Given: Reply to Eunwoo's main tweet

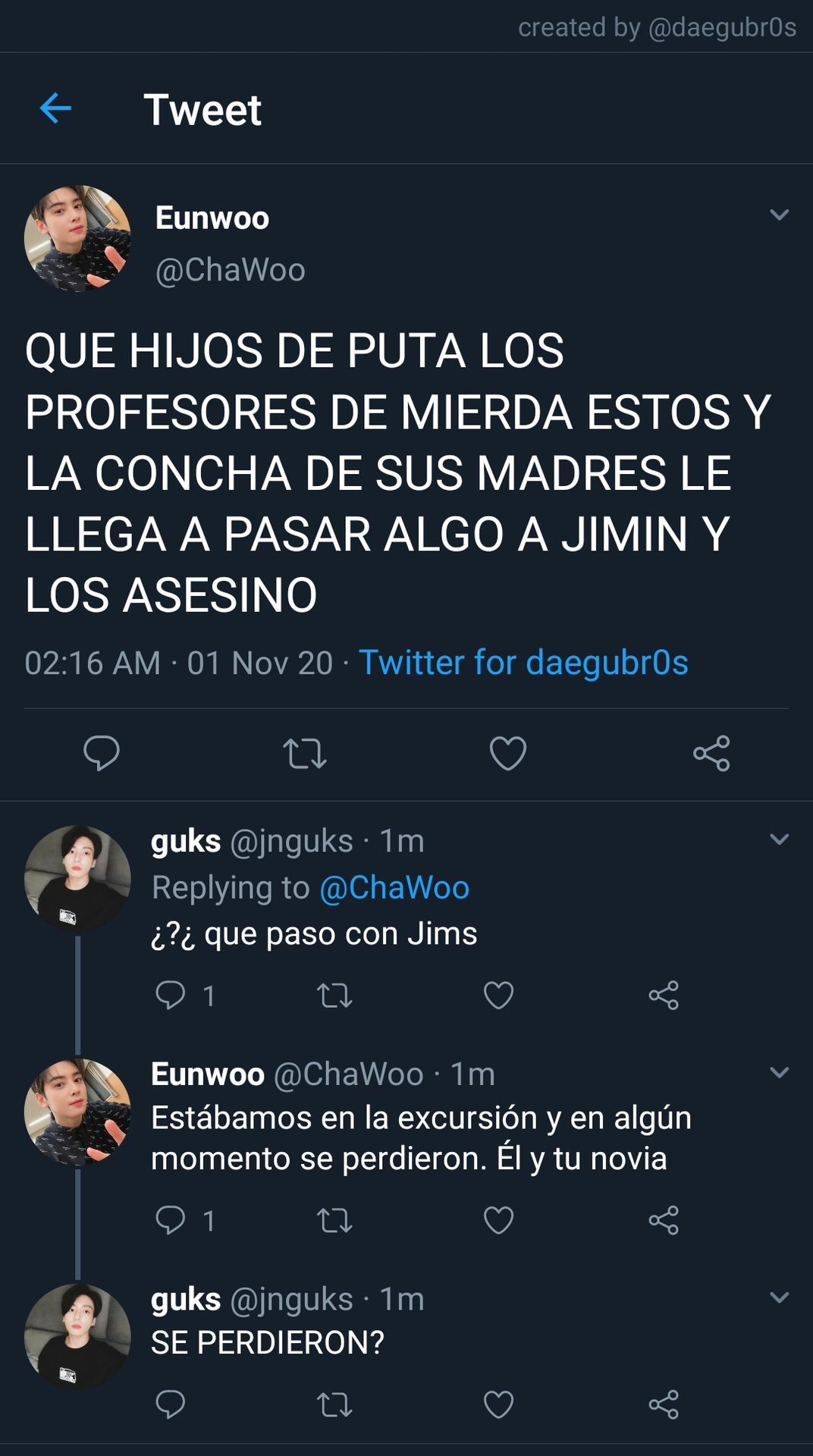Looking at the screenshot, I should [102, 753].
